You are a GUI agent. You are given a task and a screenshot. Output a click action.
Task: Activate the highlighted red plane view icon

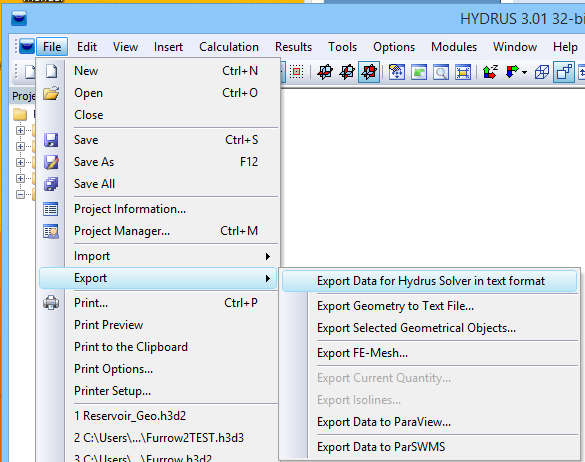(369, 72)
